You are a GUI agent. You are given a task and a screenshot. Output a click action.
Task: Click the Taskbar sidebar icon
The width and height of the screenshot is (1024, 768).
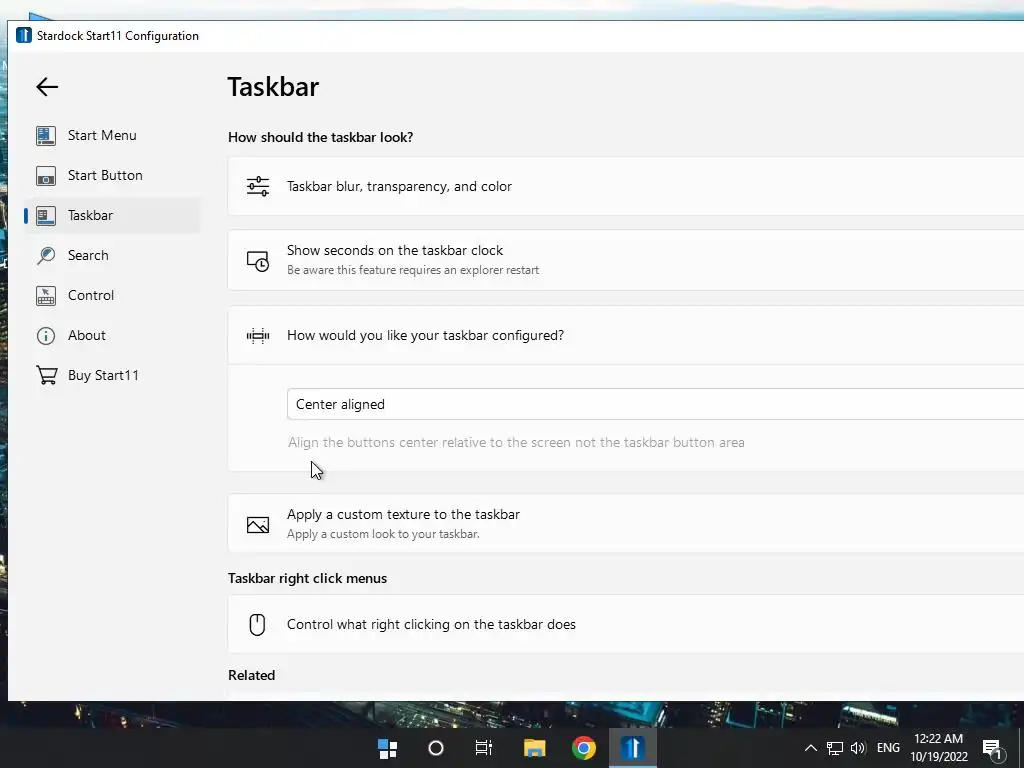click(x=46, y=216)
